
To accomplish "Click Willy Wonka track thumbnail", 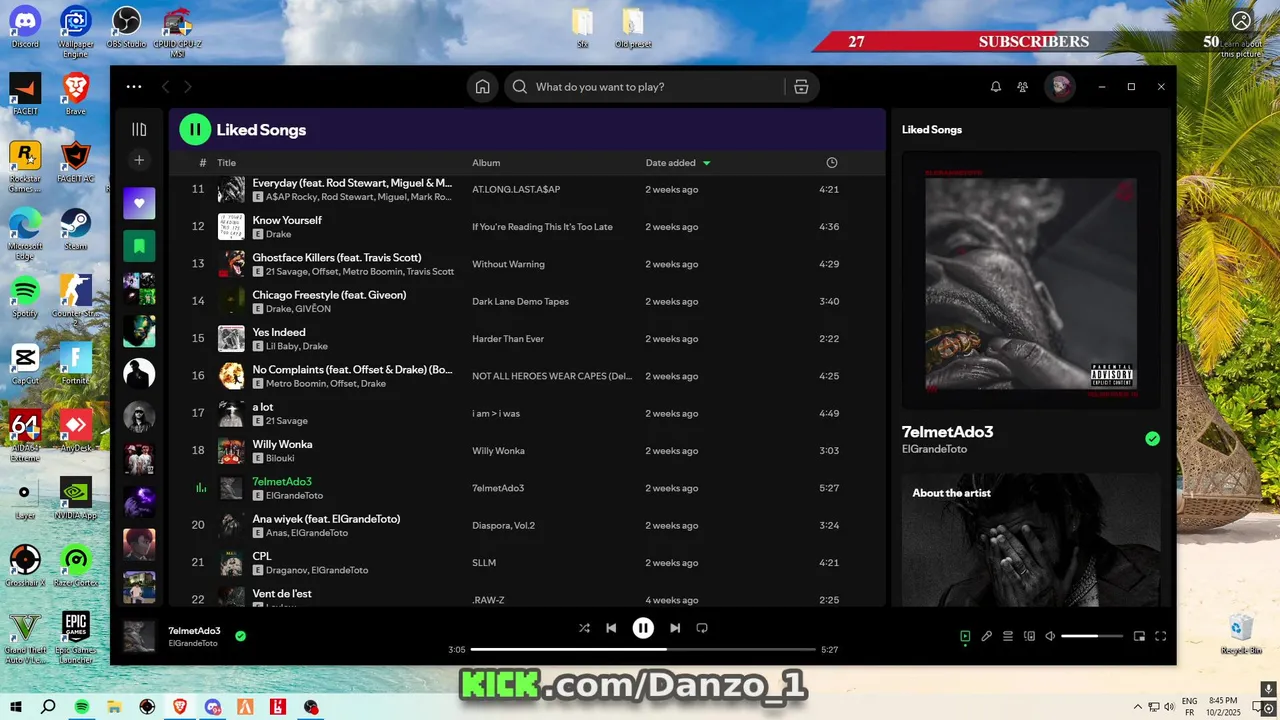I will 231,451.
